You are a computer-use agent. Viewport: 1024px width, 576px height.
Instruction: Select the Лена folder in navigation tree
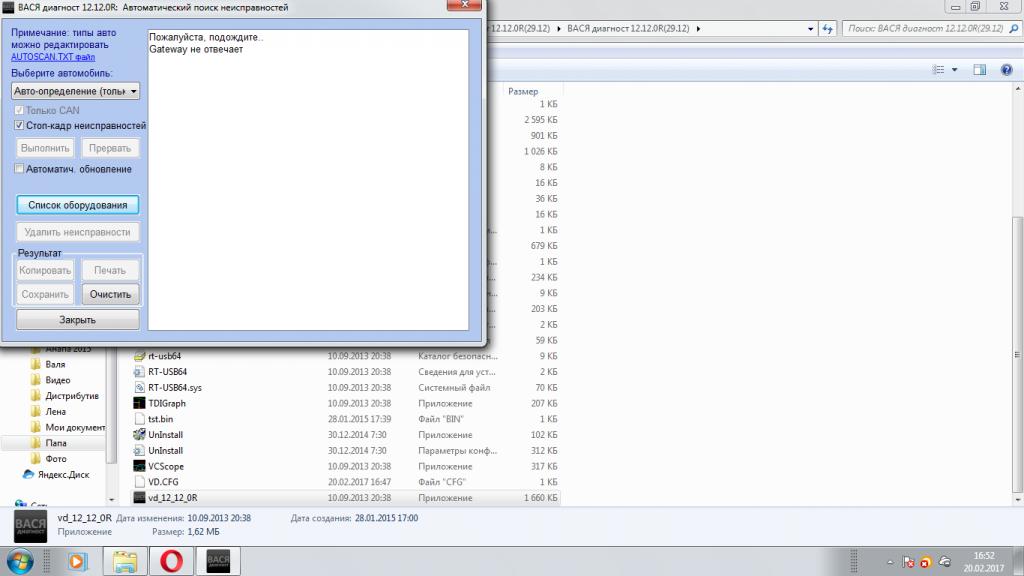[x=56, y=411]
